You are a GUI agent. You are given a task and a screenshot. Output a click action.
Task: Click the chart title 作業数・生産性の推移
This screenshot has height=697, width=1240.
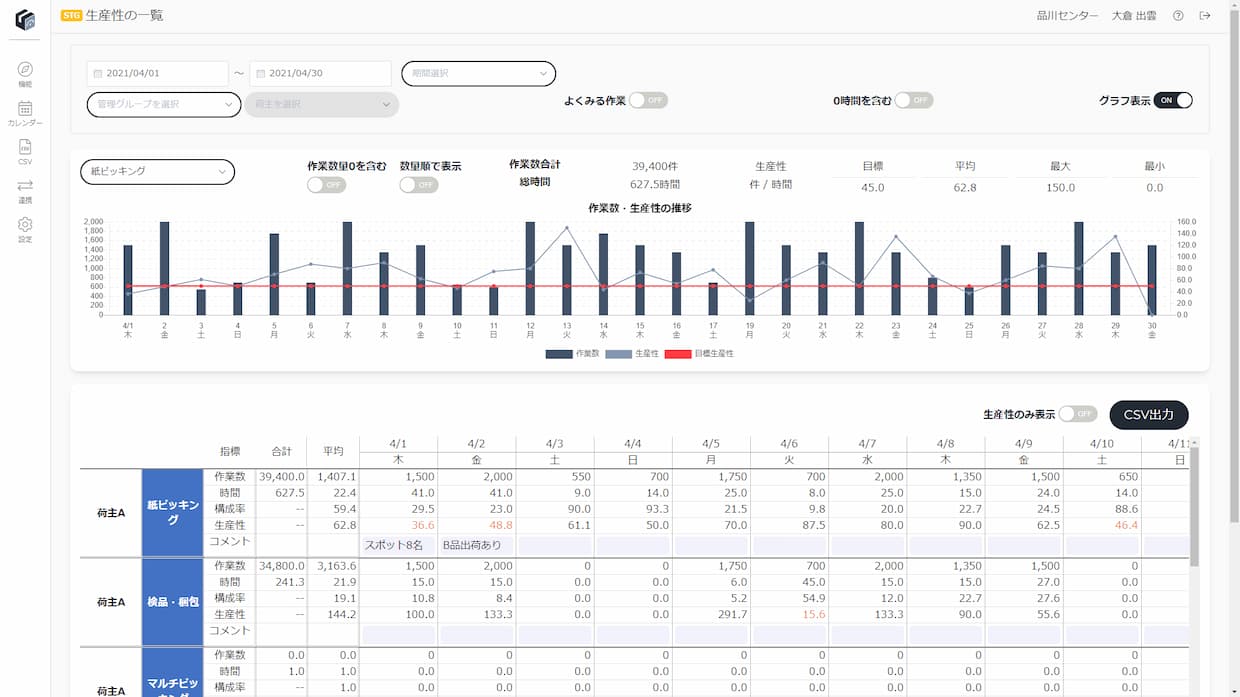pos(640,208)
